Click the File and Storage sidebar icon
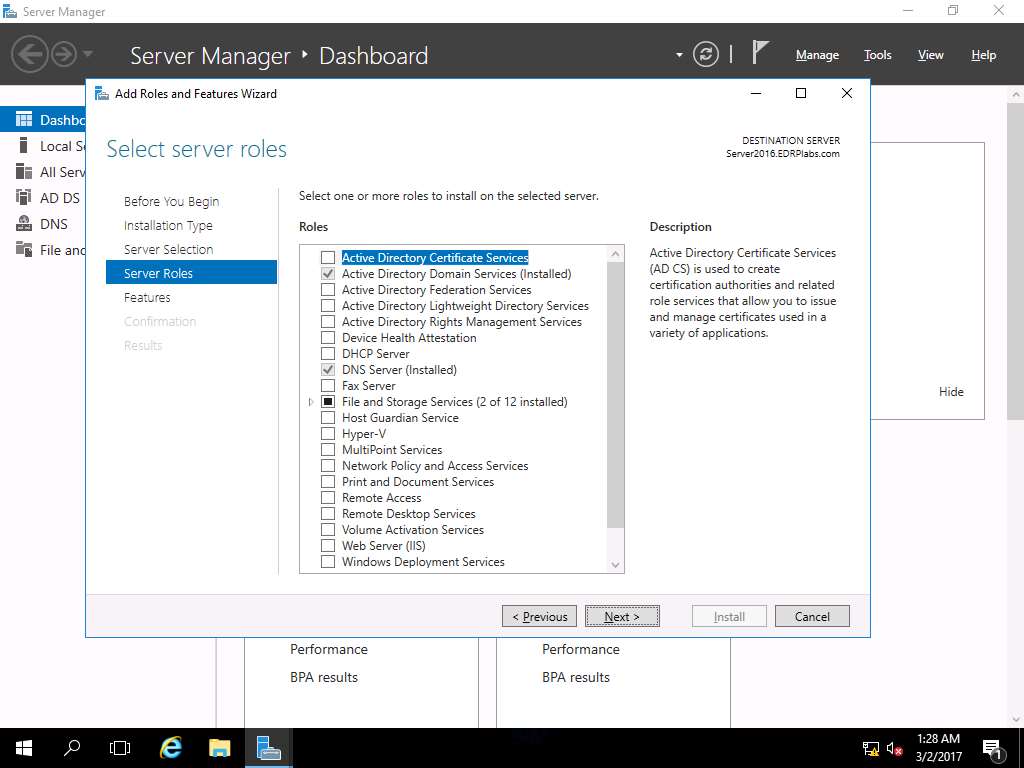 [24, 249]
